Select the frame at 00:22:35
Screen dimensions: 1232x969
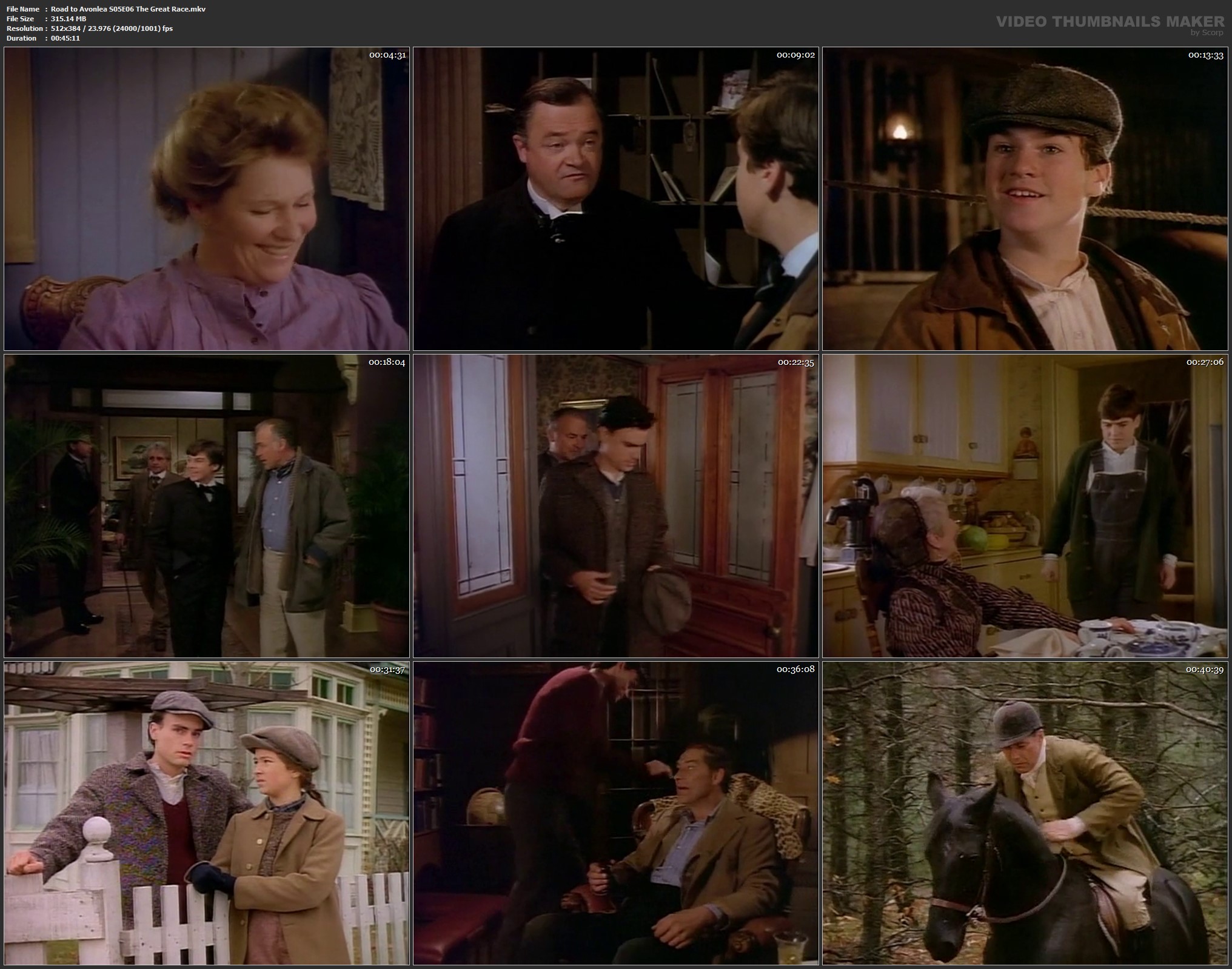615,506
